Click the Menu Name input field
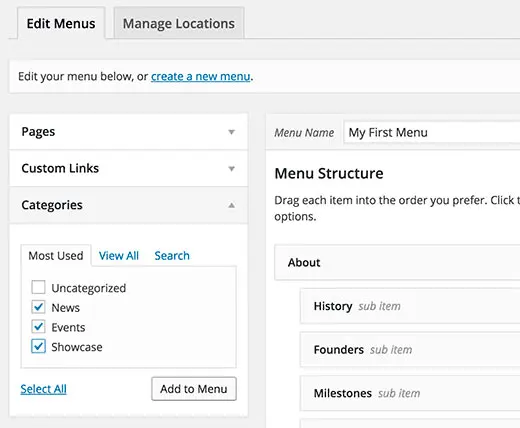The width and height of the screenshot is (520, 428). [x=432, y=132]
